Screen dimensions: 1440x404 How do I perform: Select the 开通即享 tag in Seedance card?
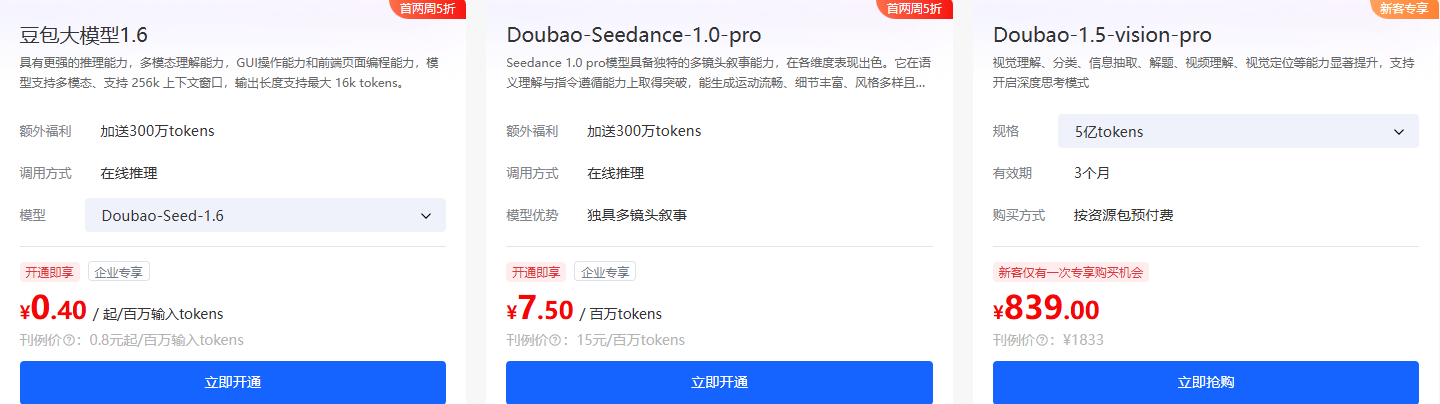coord(536,272)
